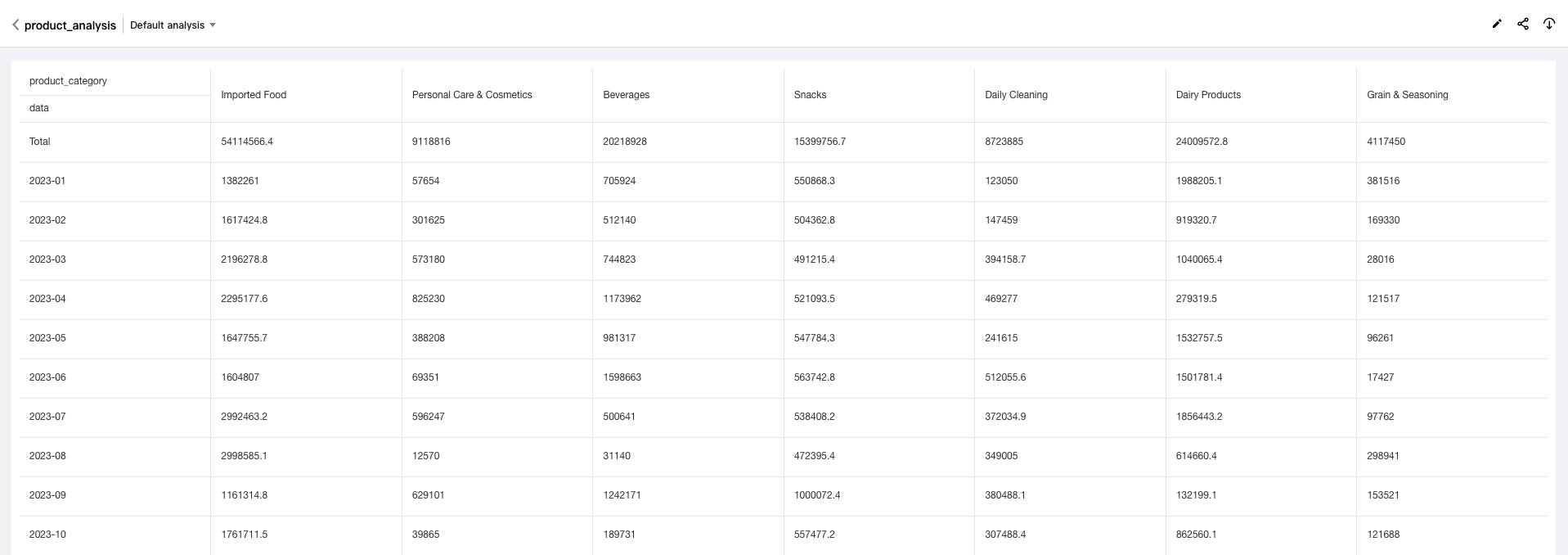Click the 2023-01 row label

47,181
